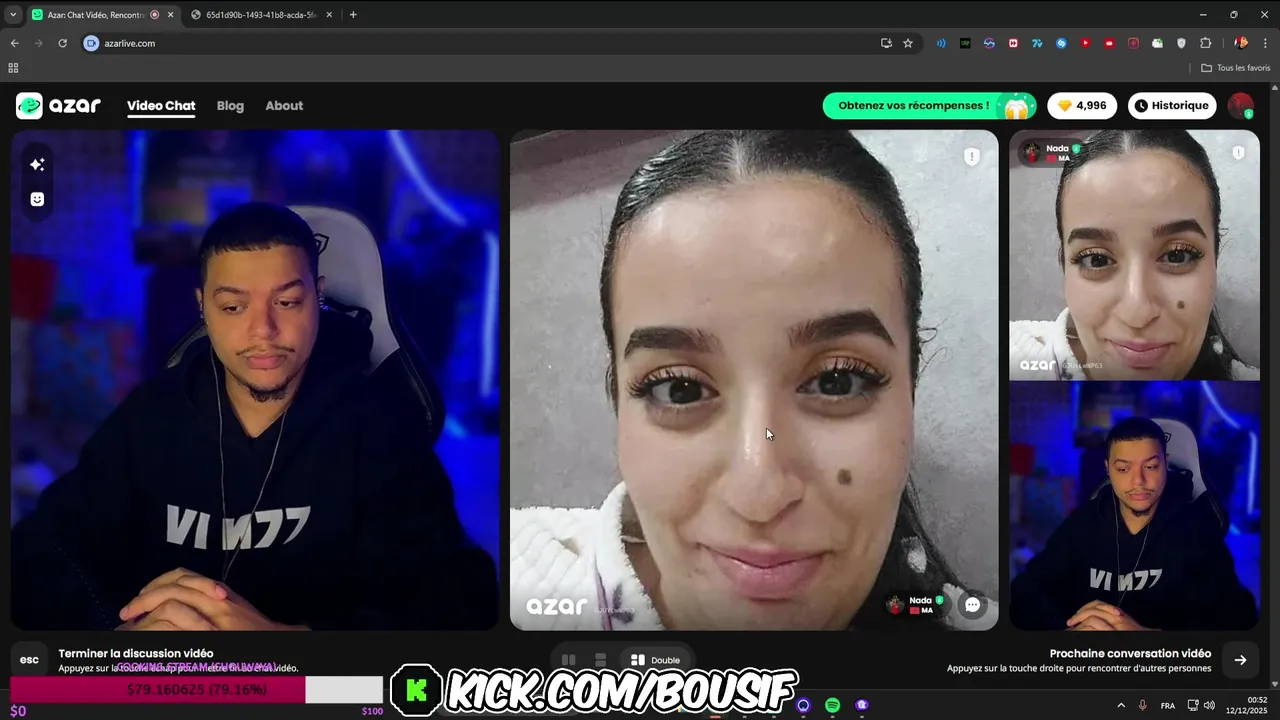Click the blue sound waves extension icon
Screen dimensions: 1280x720
tap(941, 43)
